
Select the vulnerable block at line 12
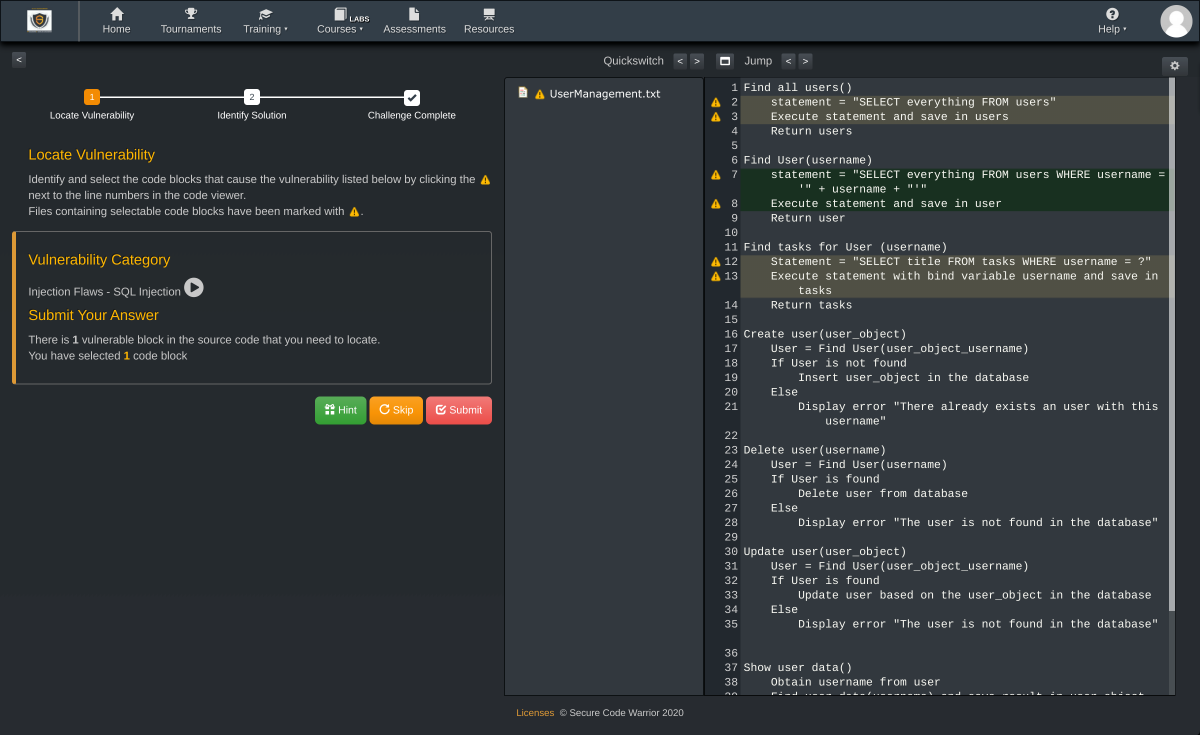click(716, 261)
